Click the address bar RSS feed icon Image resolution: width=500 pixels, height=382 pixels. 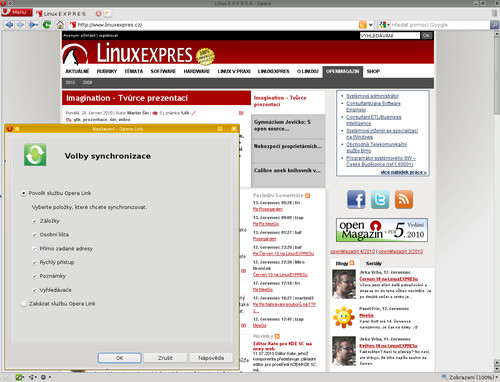pyautogui.click(x=363, y=25)
